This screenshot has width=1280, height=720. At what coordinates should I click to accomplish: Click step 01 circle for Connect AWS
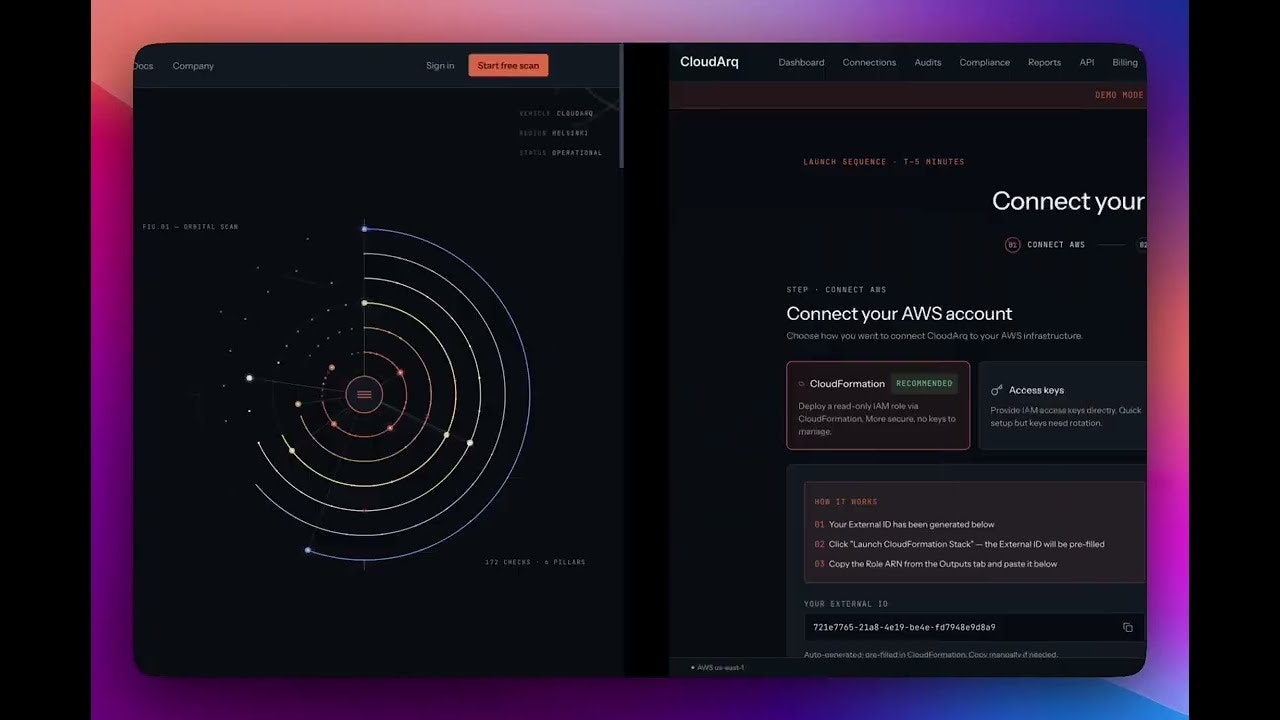1013,245
